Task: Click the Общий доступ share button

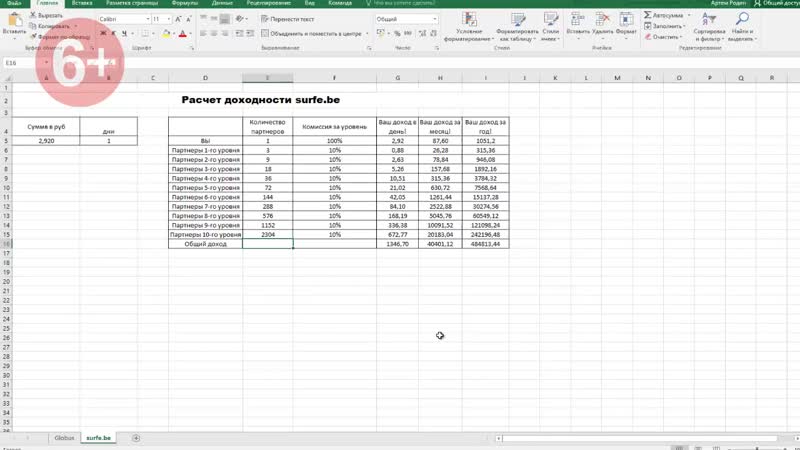Action: tap(777, 3)
